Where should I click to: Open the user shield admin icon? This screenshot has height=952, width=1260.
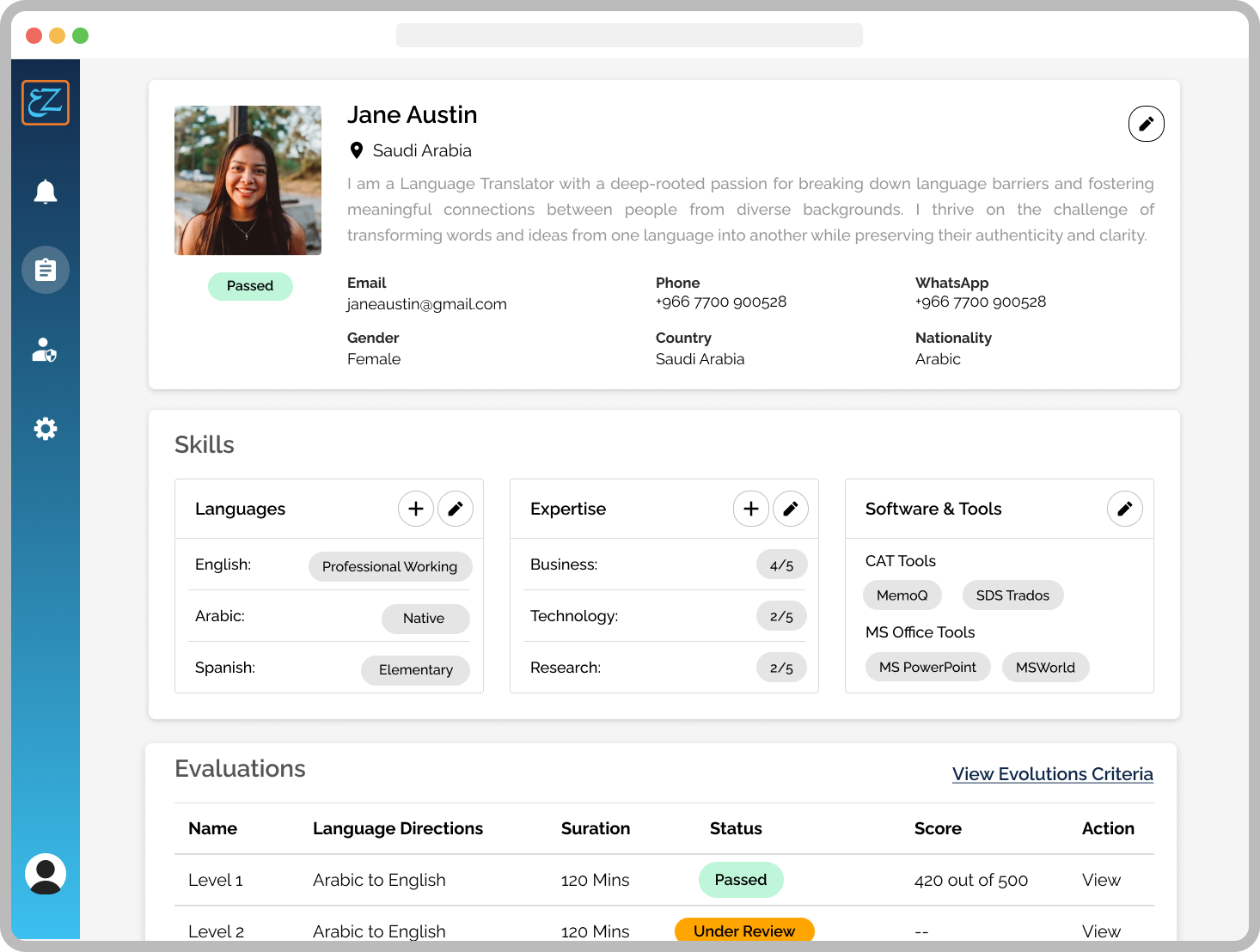(x=46, y=350)
